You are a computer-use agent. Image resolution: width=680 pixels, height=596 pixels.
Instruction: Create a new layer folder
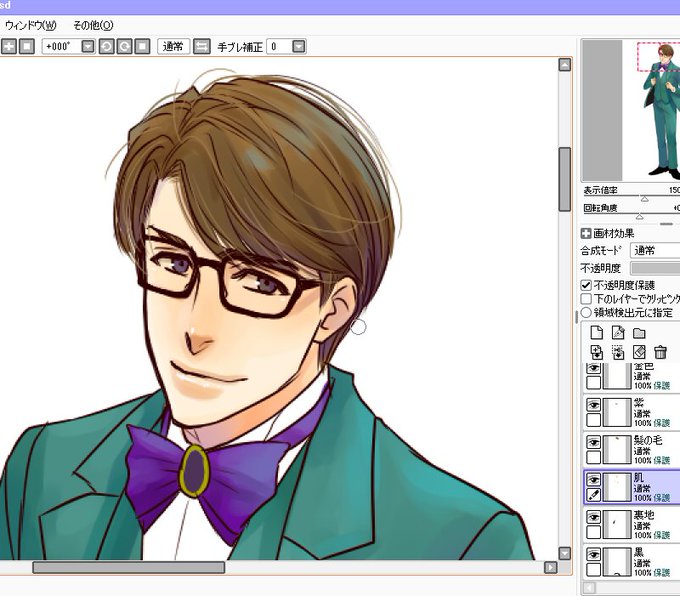tap(639, 333)
